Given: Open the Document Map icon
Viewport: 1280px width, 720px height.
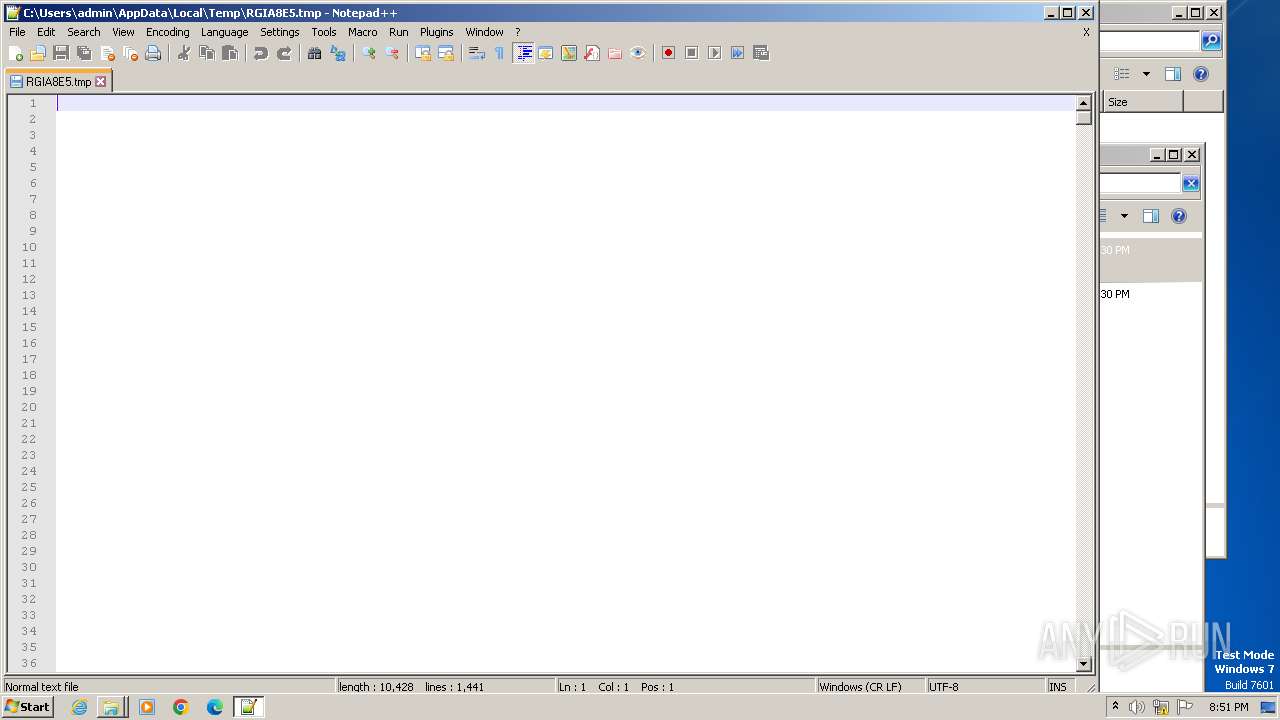Looking at the screenshot, I should tap(569, 53).
